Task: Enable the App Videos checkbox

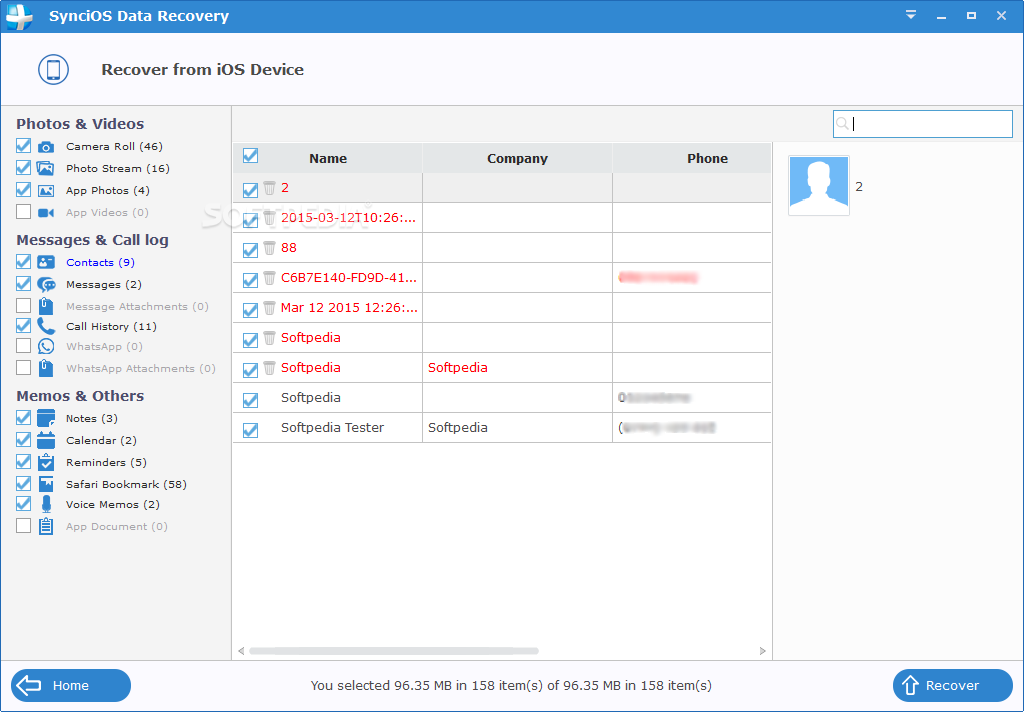Action: point(24,212)
